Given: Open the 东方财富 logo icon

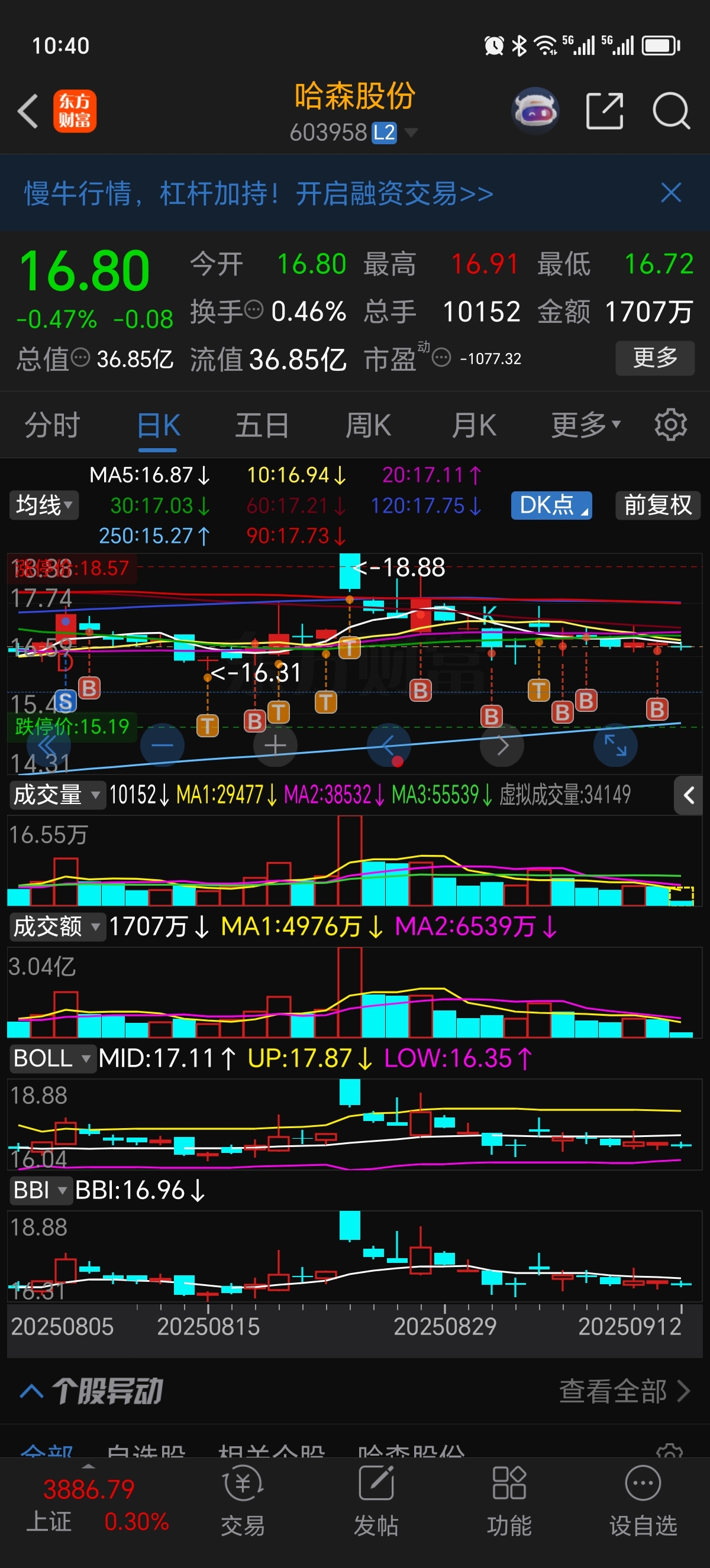Looking at the screenshot, I should point(75,111).
